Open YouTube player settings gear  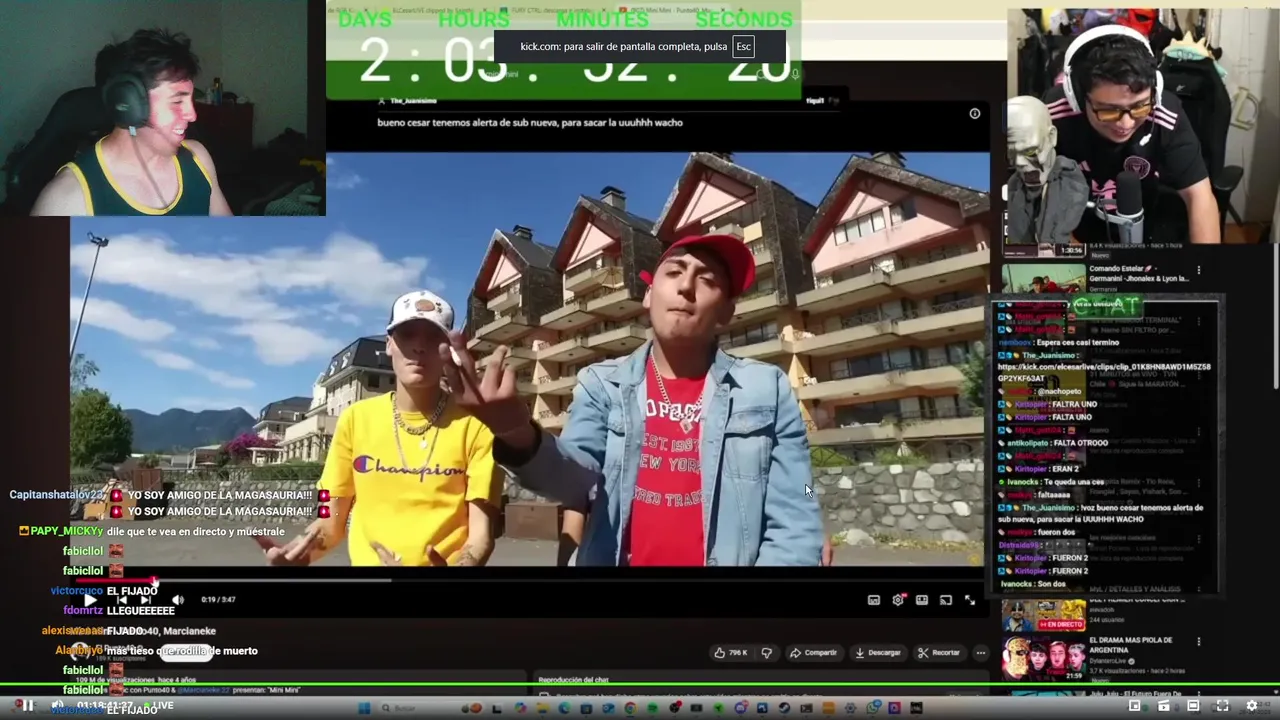pos(898,600)
